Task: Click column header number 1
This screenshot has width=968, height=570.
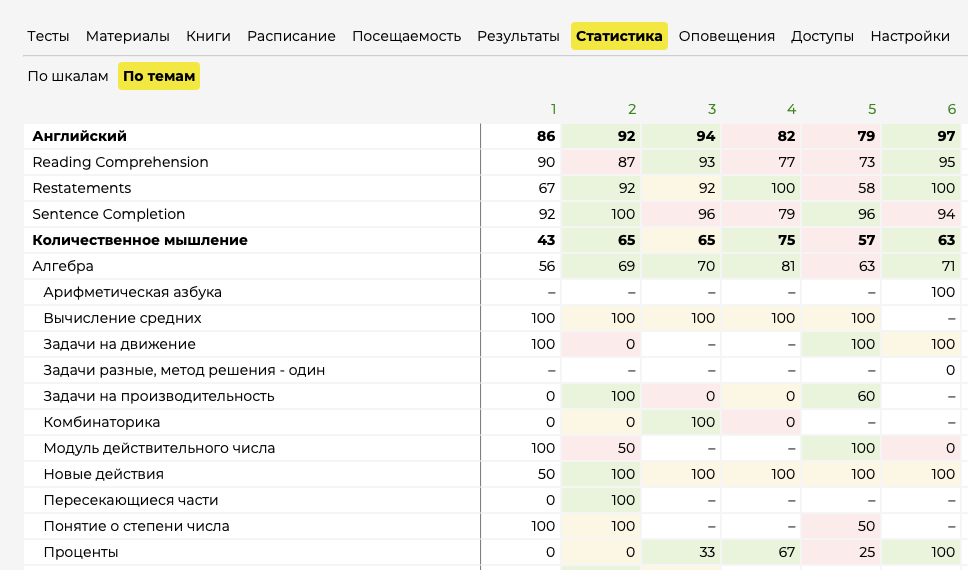Action: point(553,109)
